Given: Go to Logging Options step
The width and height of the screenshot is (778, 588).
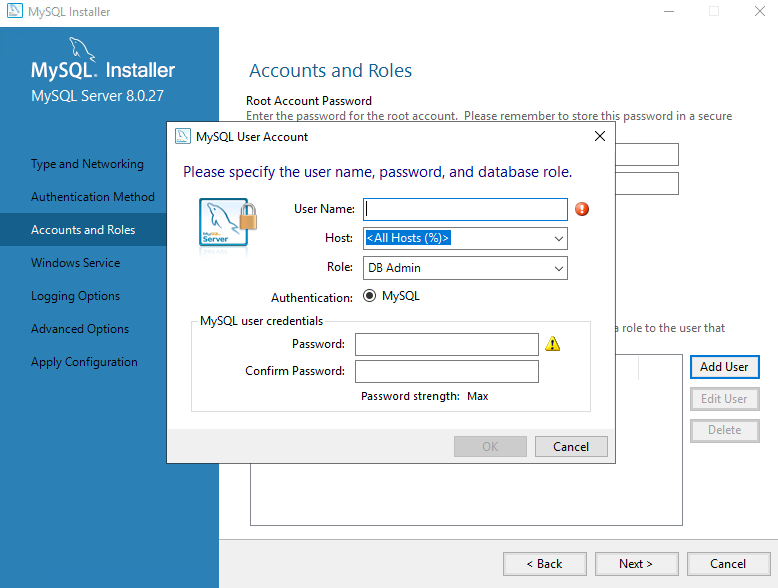Looking at the screenshot, I should point(75,296).
